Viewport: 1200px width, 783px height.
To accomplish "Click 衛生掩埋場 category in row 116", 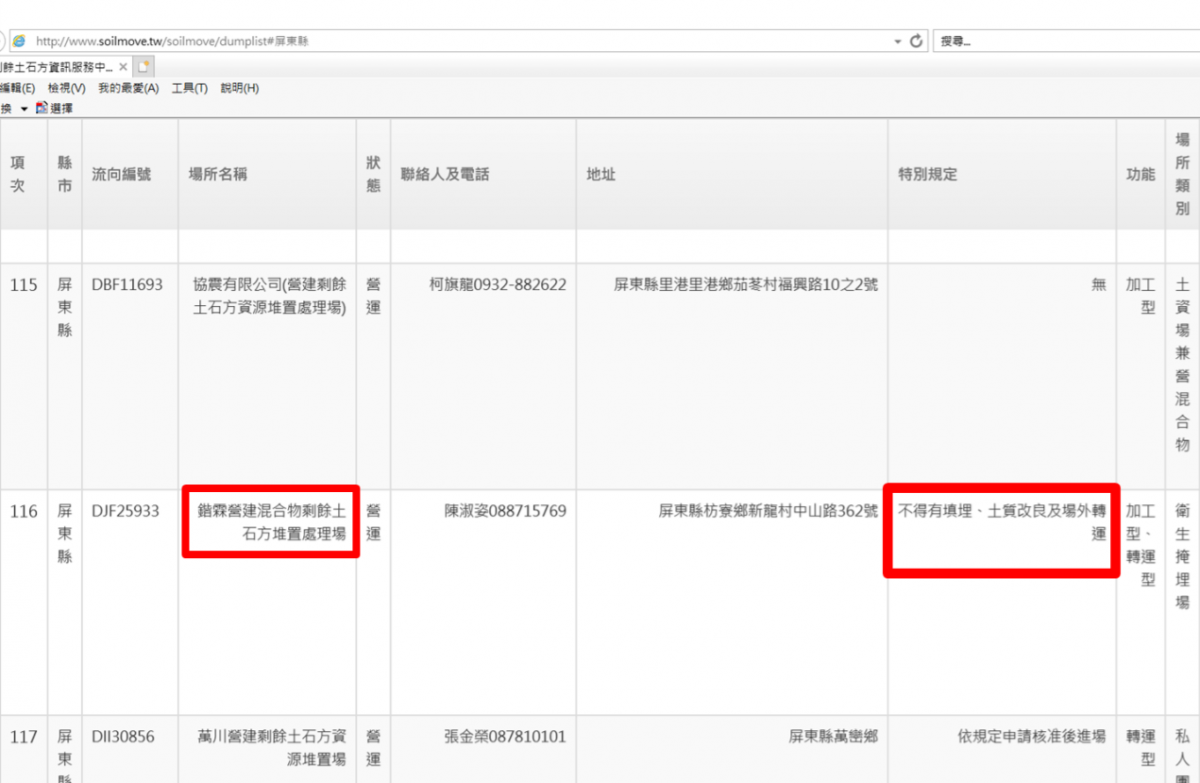I will (1182, 556).
